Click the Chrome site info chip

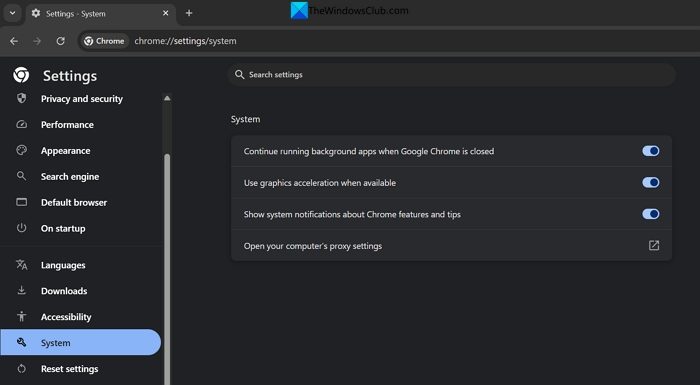pyautogui.click(x=104, y=41)
